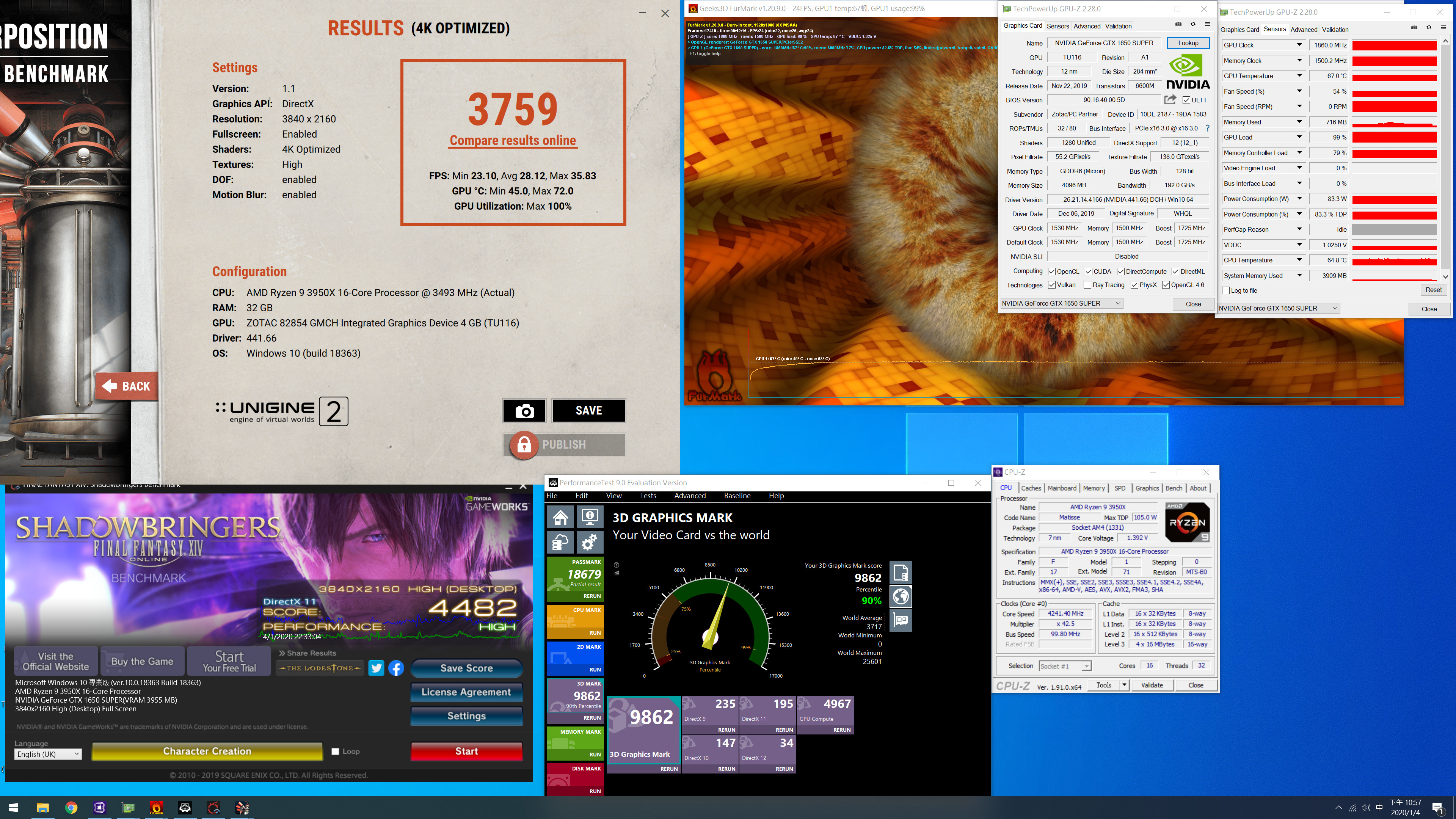Enable the Ray Tracing checkbox
This screenshot has height=819, width=1456.
pos(1087,285)
